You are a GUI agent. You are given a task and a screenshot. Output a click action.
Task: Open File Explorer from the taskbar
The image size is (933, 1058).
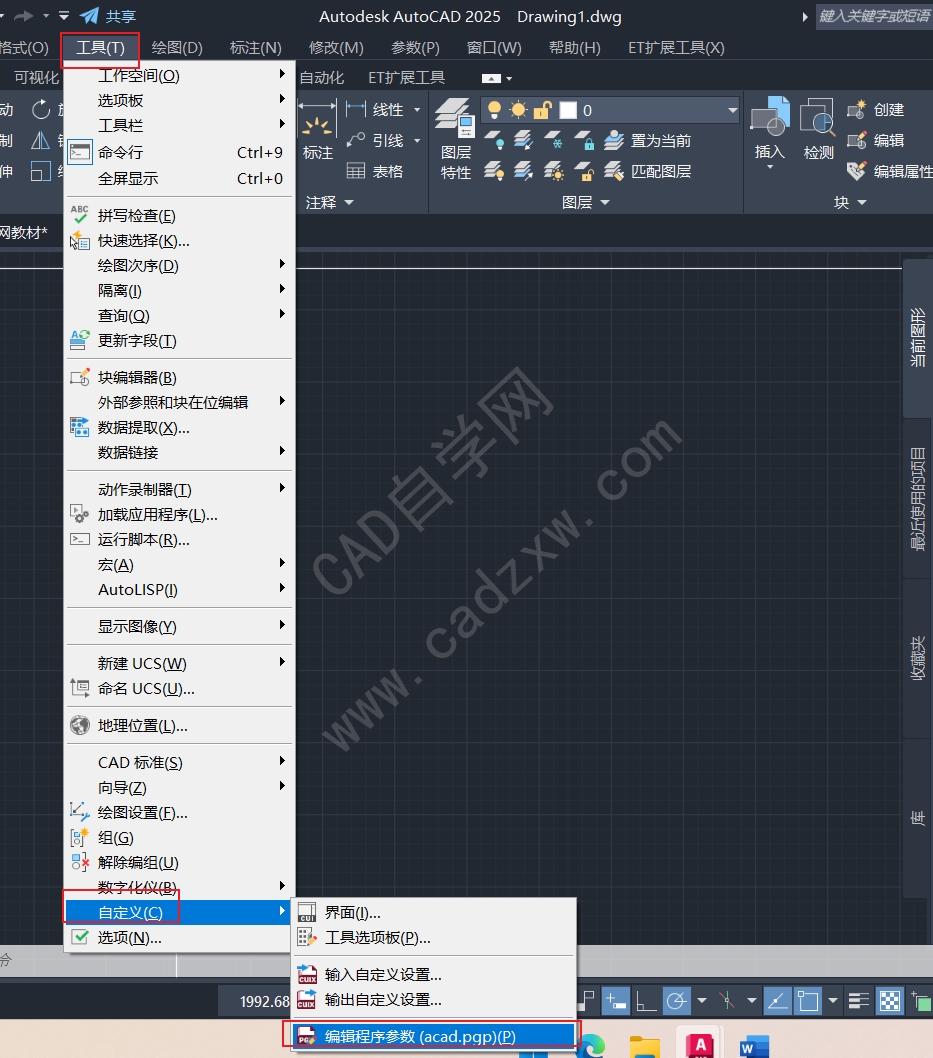645,1047
